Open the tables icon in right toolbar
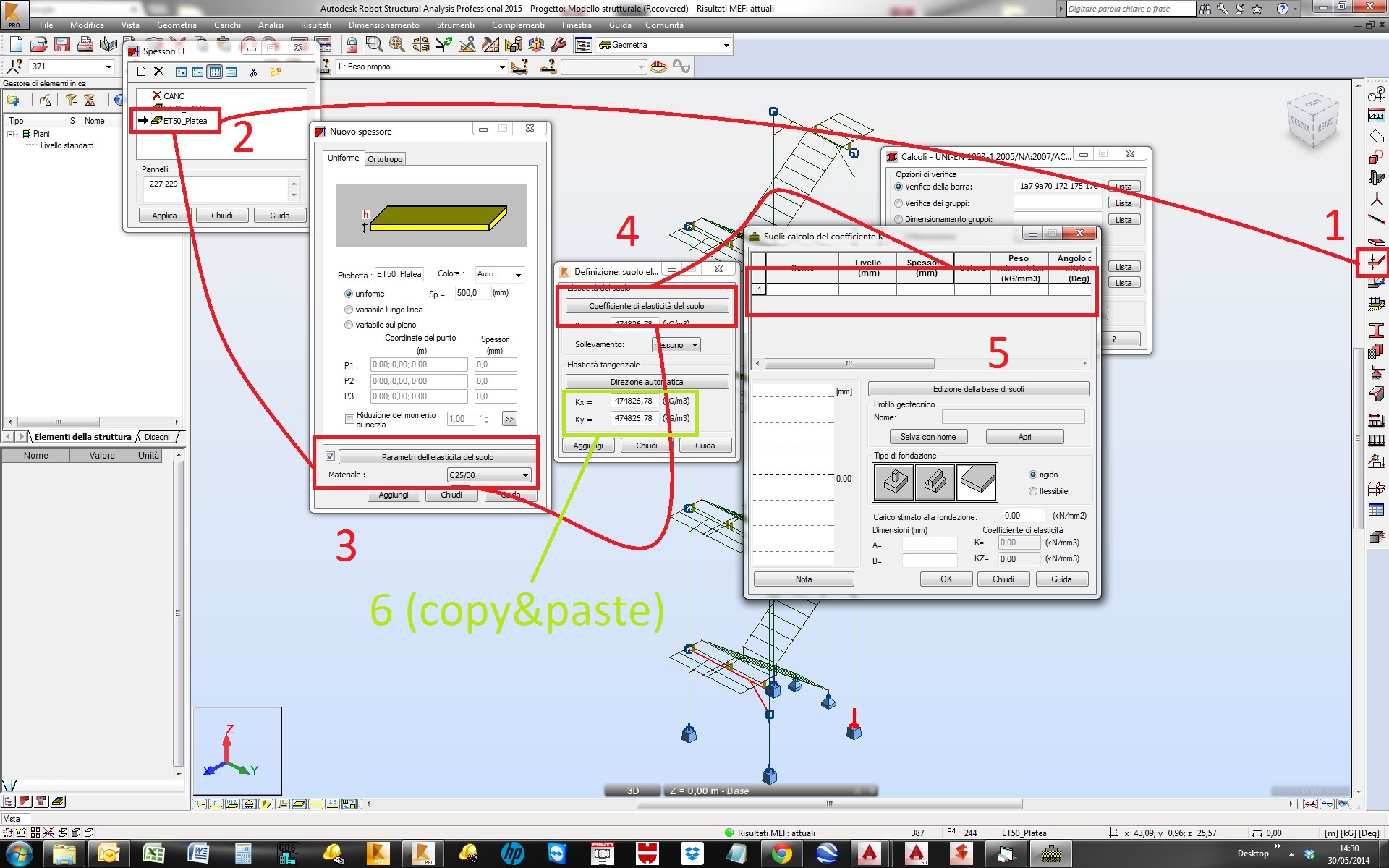Viewport: 1389px width, 868px height. [x=1376, y=511]
